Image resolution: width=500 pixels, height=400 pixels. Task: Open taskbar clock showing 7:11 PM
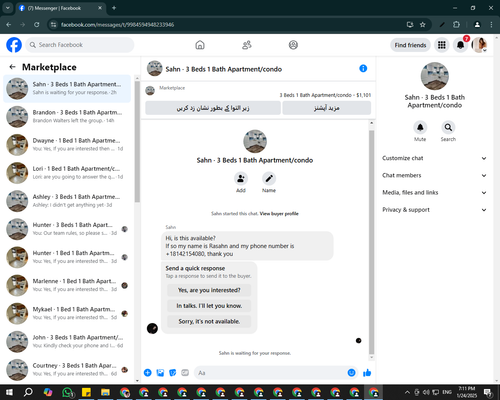pyautogui.click(x=467, y=392)
